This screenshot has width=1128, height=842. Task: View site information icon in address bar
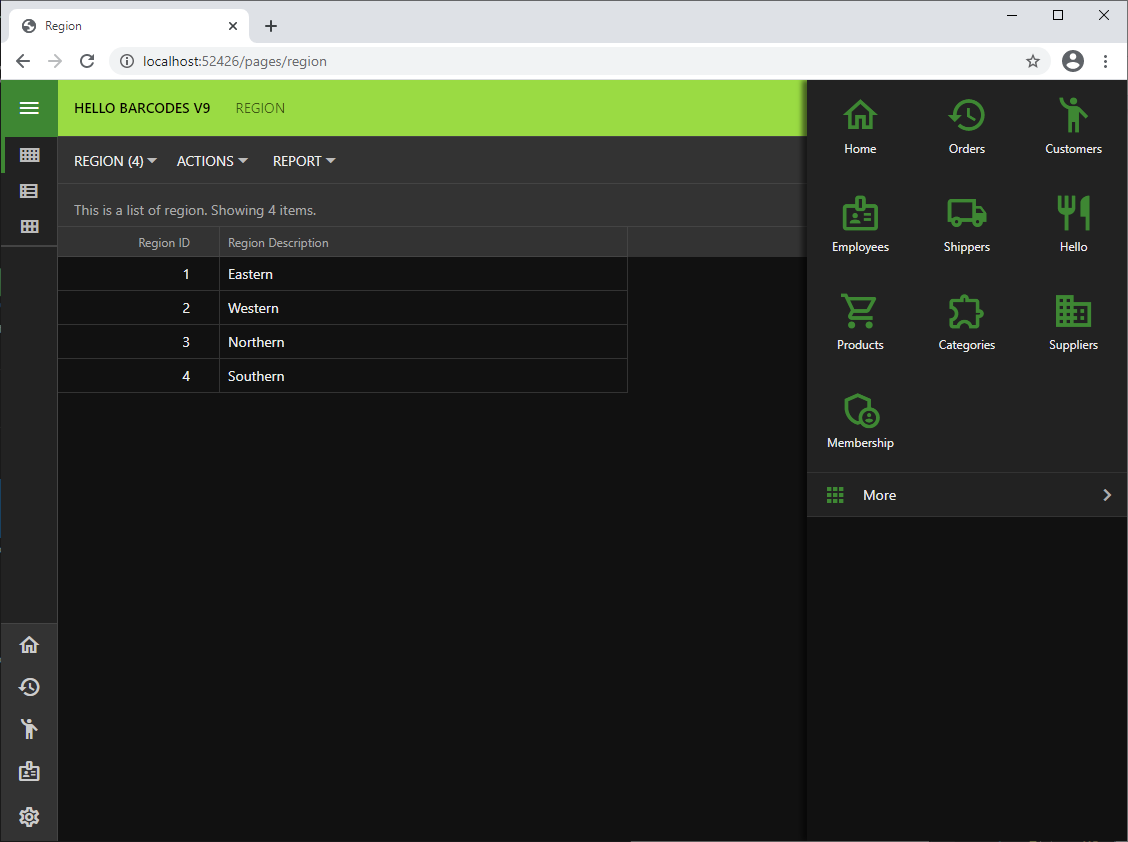(127, 61)
